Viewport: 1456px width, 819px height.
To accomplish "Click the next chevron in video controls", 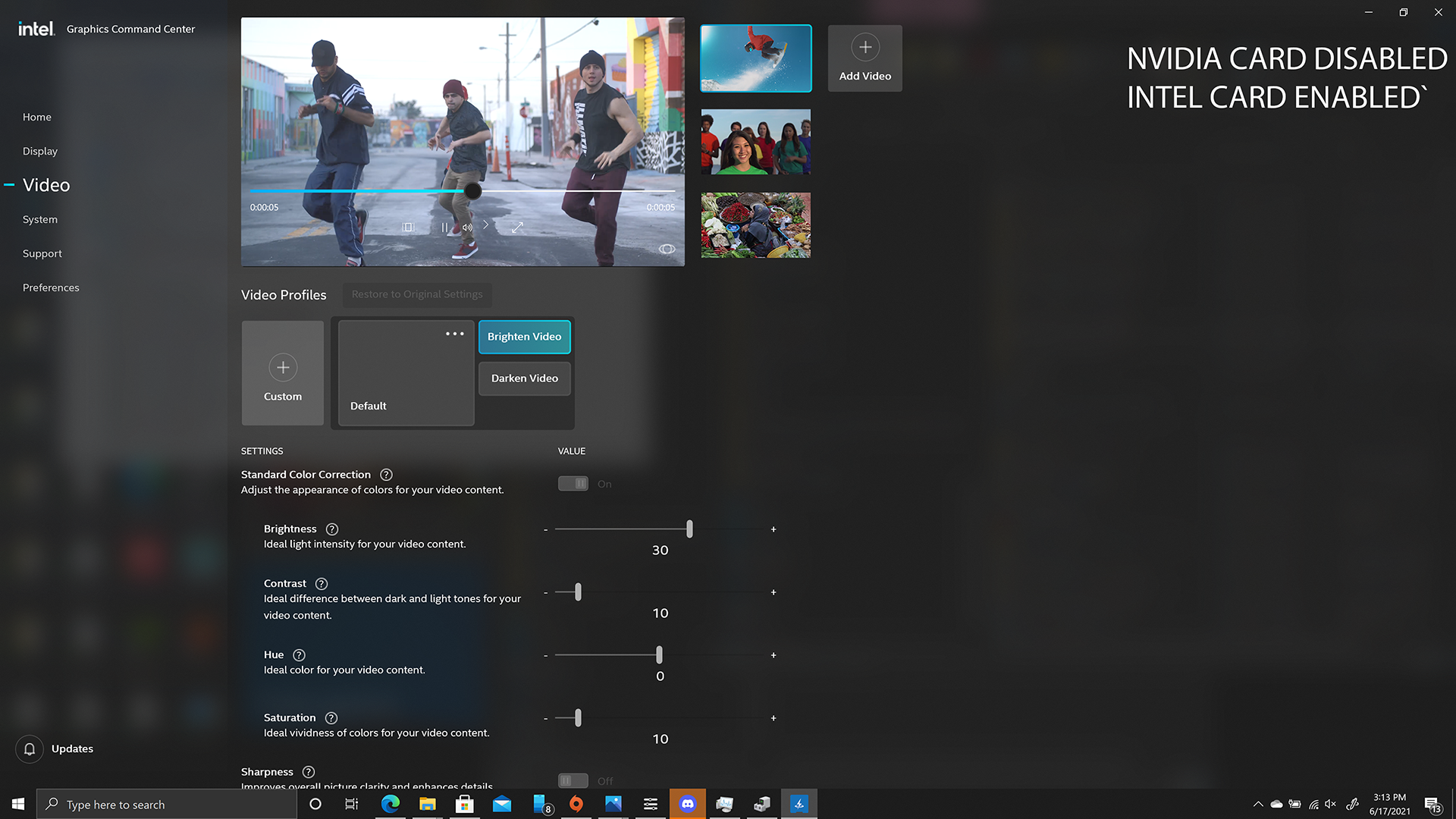I will pyautogui.click(x=486, y=224).
